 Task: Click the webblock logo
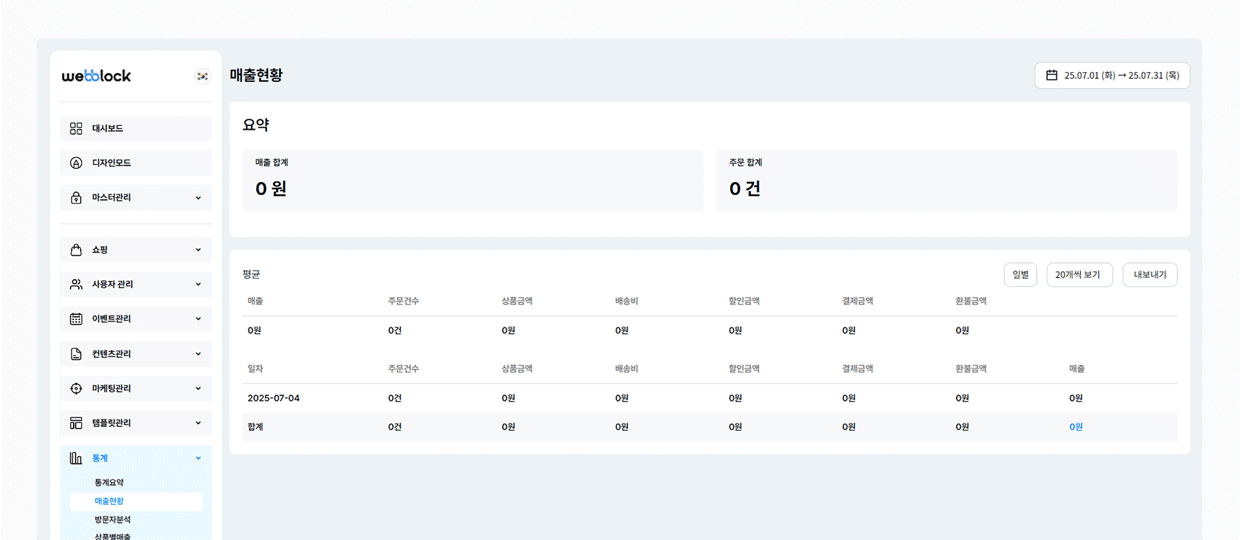pos(96,76)
